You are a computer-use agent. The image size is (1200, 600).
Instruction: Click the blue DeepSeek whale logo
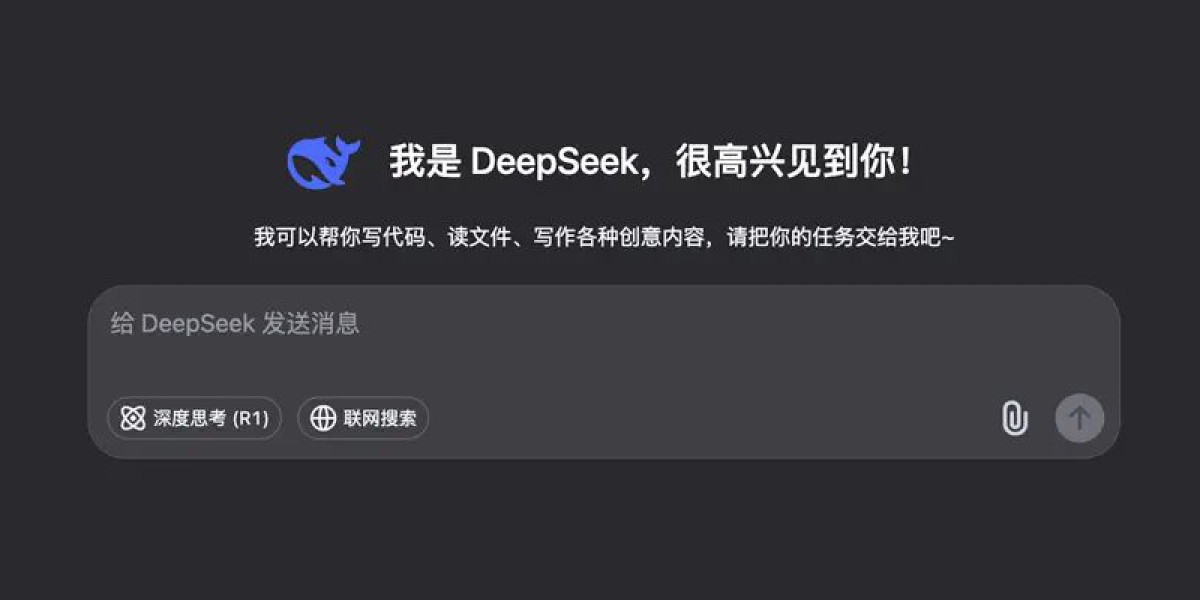(x=318, y=161)
